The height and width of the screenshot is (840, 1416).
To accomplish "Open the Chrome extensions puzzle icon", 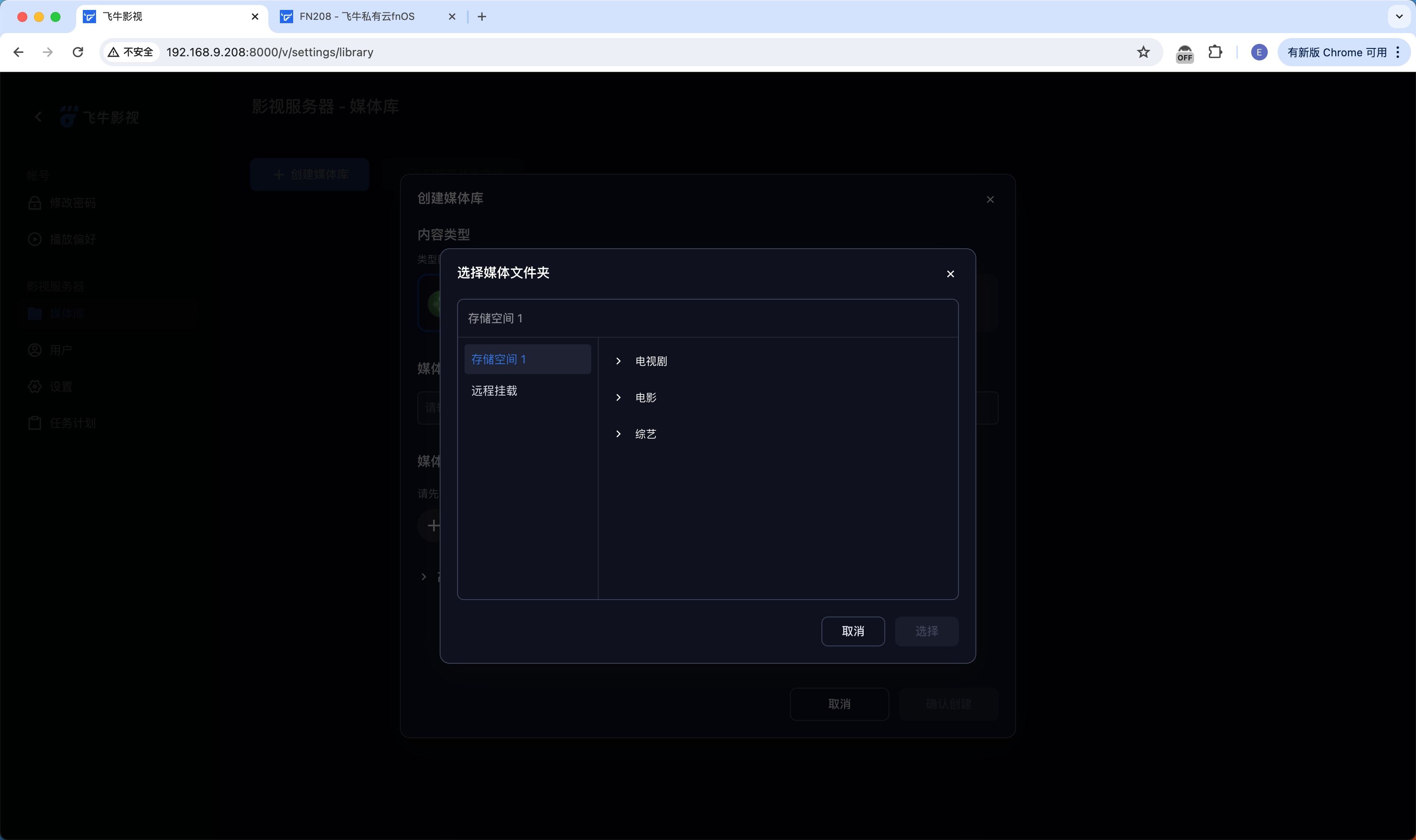I will (x=1214, y=52).
